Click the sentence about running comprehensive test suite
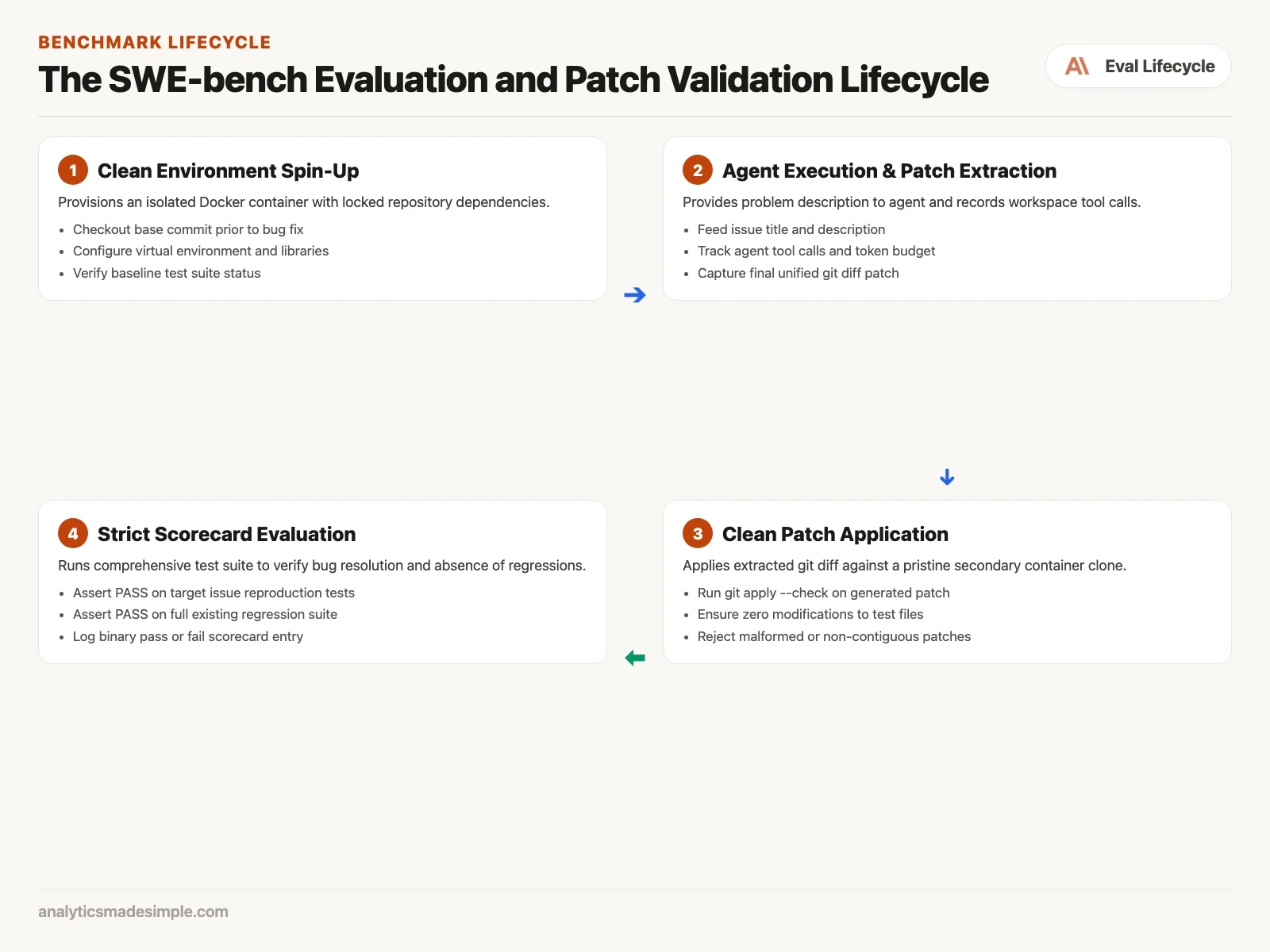 (321, 566)
